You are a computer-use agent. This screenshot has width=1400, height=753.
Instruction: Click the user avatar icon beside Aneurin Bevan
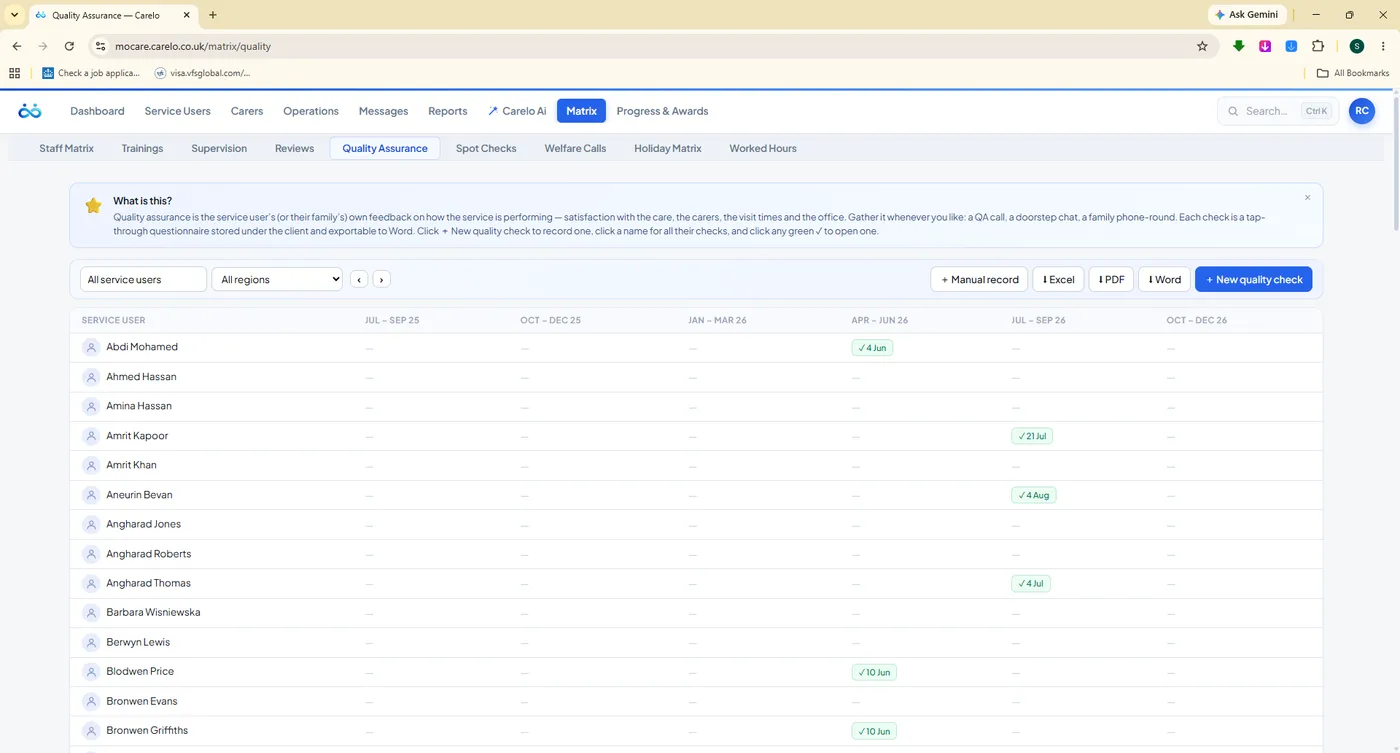coord(91,495)
